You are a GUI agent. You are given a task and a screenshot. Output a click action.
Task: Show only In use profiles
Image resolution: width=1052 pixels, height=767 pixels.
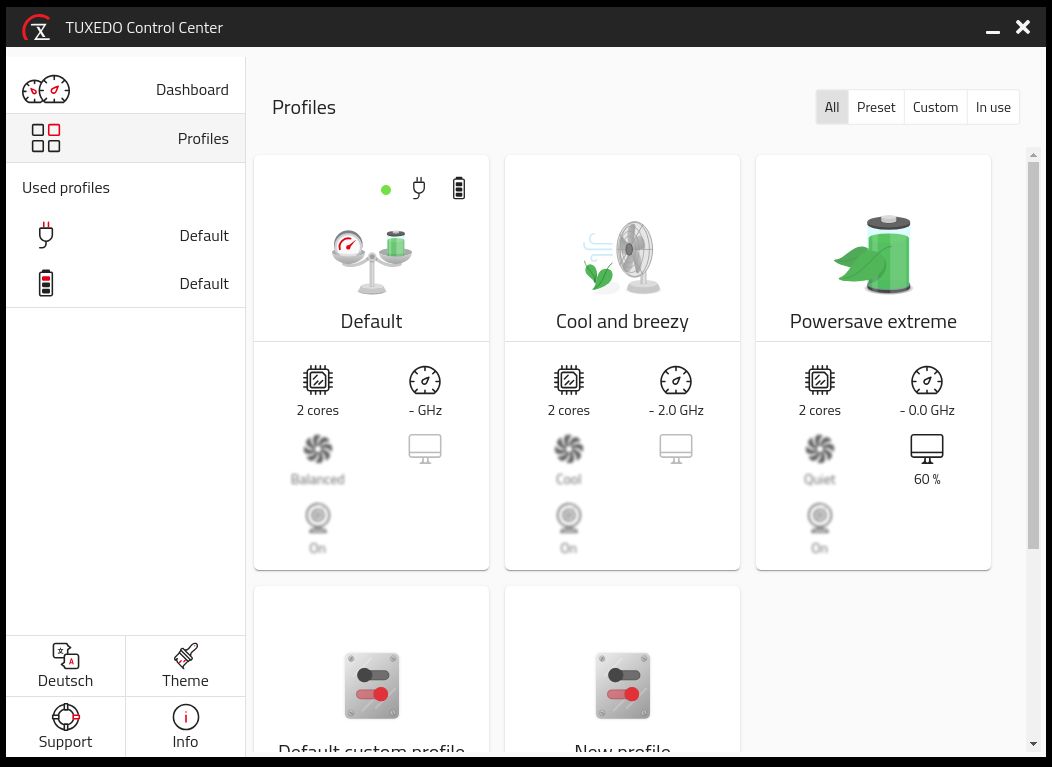tap(993, 107)
